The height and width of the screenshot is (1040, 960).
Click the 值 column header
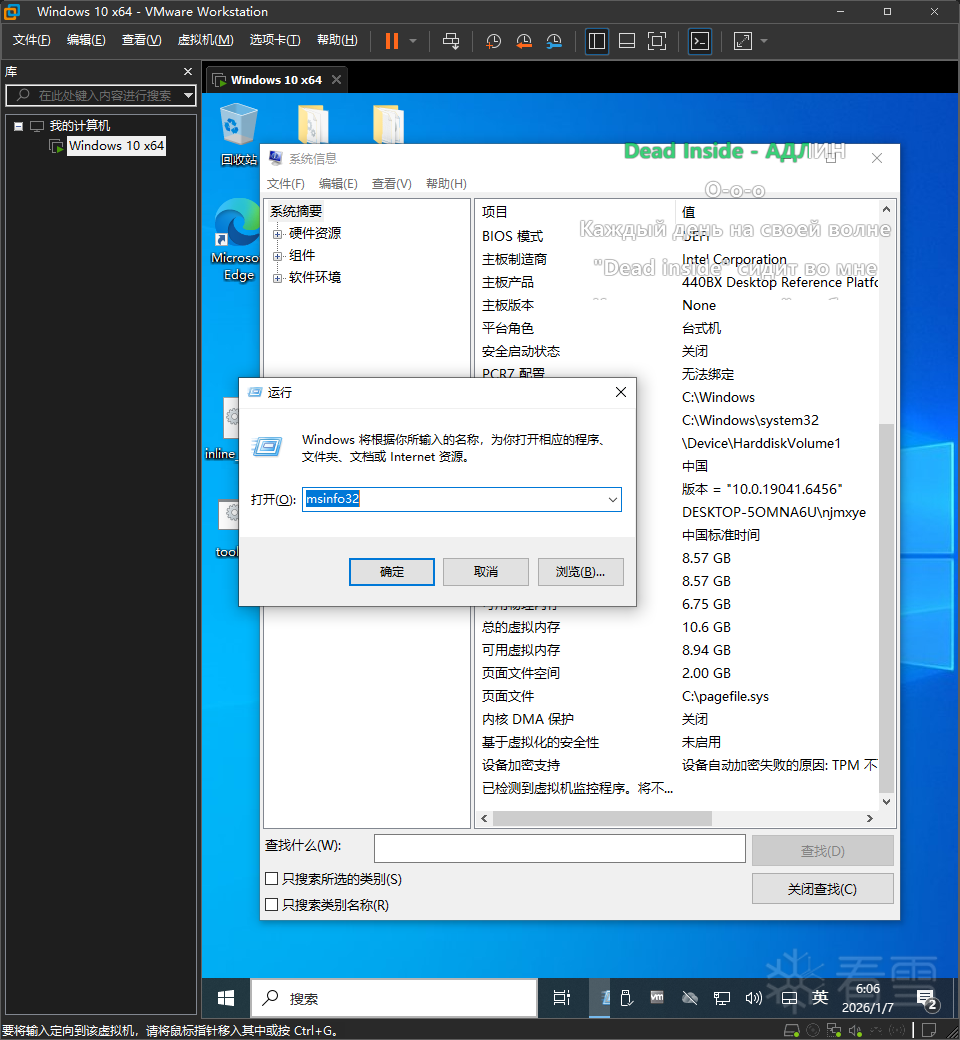click(778, 212)
